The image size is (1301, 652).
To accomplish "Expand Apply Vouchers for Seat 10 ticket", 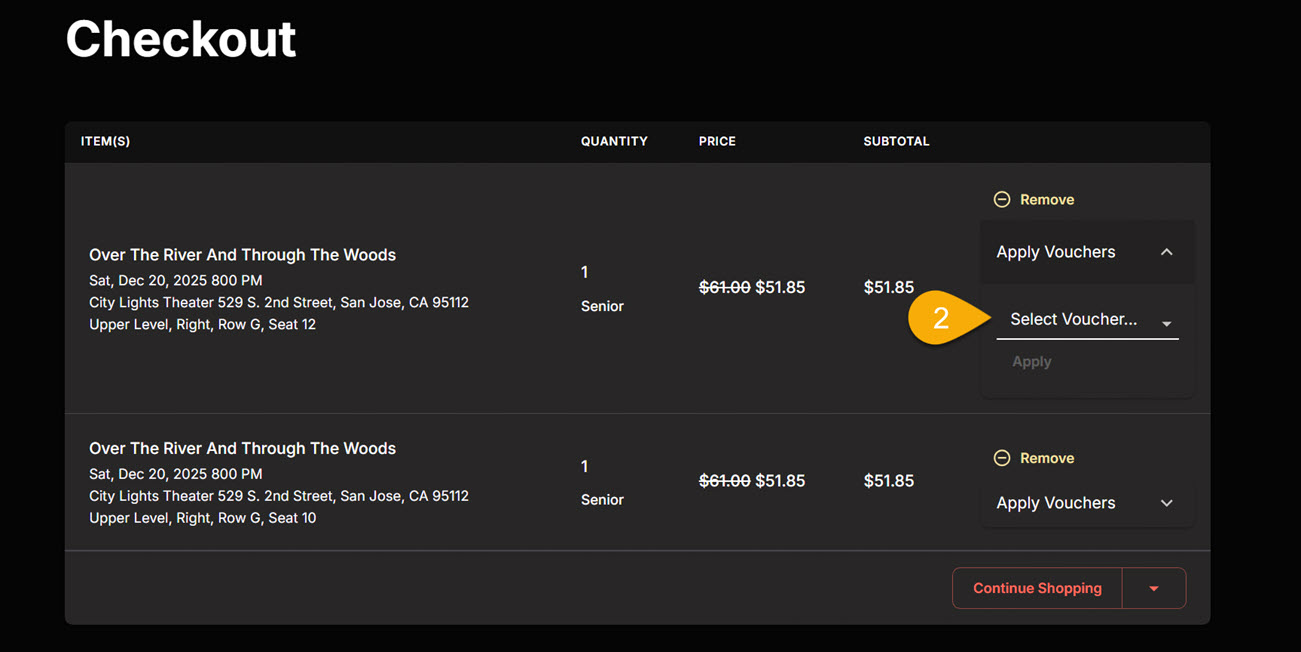I will (1056, 503).
